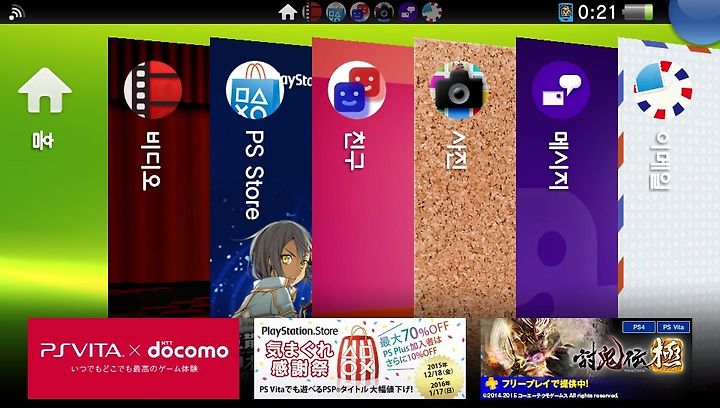Select the 비디오 label on red curtain panel
The image size is (720, 408).
(x=151, y=161)
